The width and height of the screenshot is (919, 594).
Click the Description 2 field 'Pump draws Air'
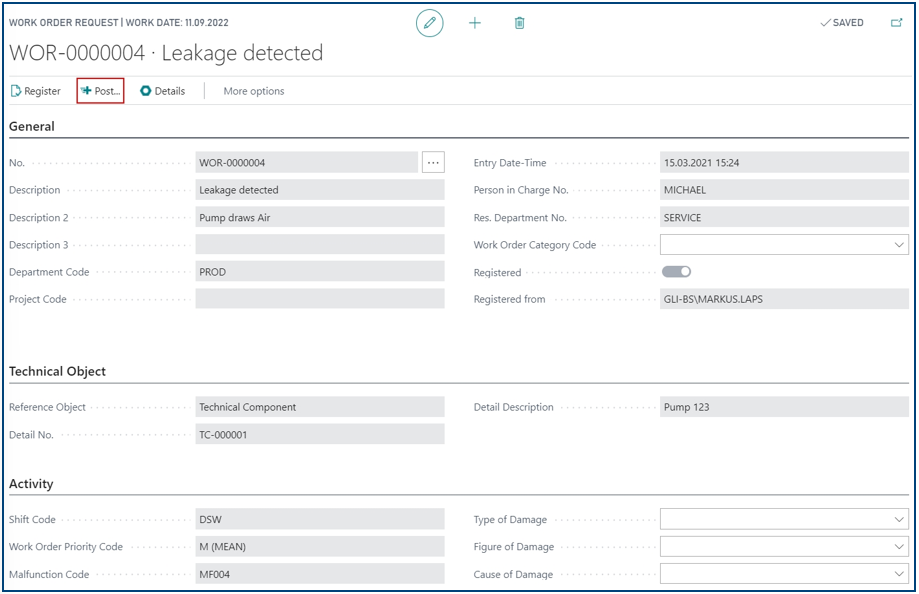click(x=320, y=218)
